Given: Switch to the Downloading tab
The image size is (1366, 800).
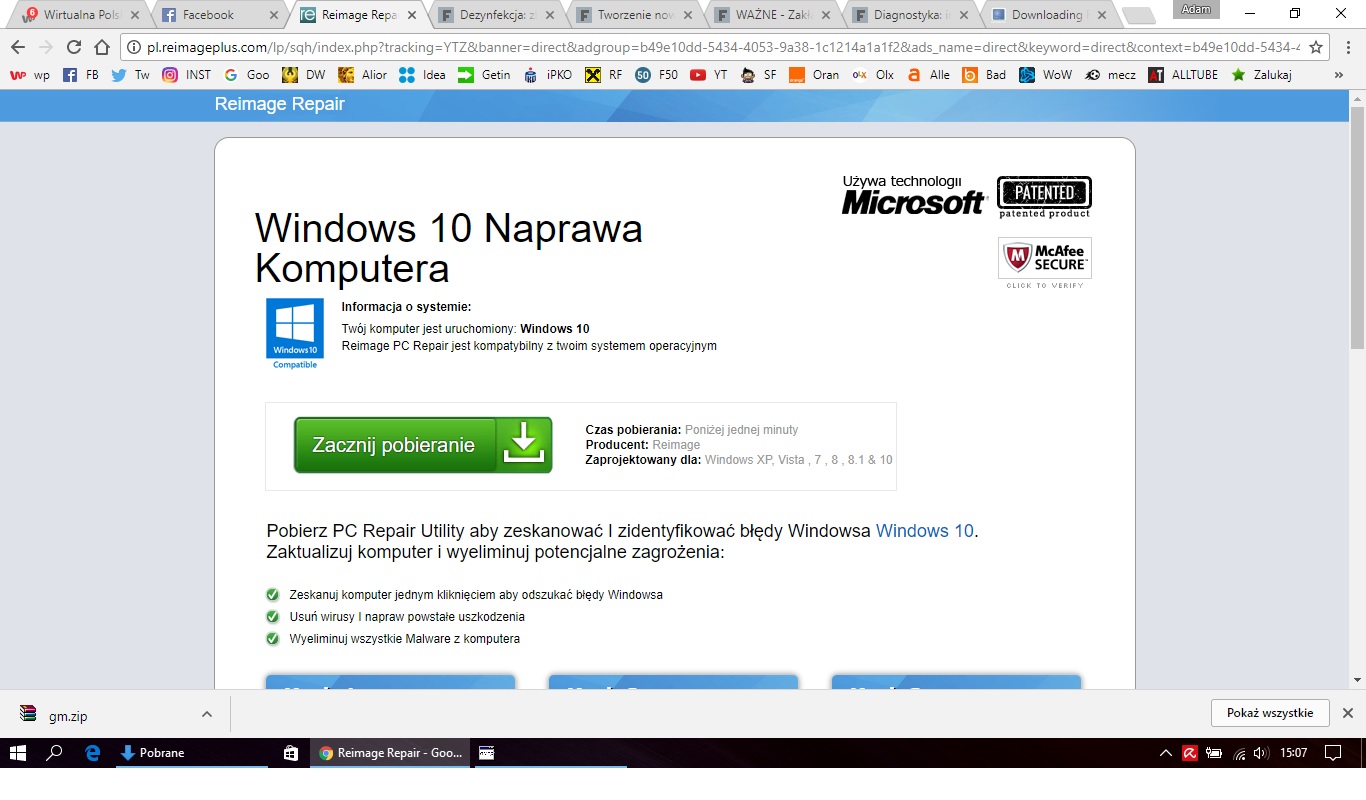Looking at the screenshot, I should (1050, 15).
